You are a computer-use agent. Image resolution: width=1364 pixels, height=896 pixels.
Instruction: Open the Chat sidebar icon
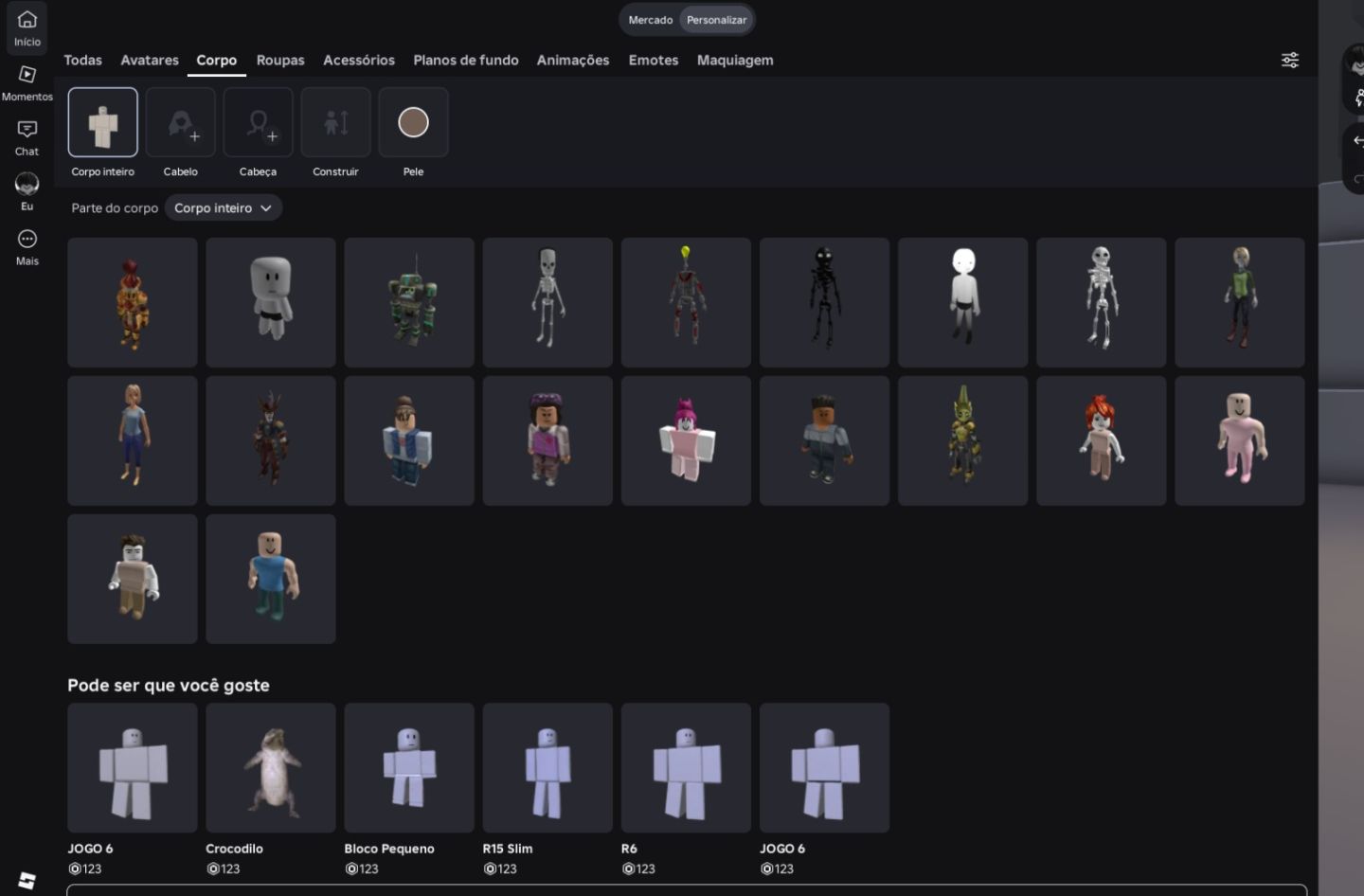click(27, 130)
